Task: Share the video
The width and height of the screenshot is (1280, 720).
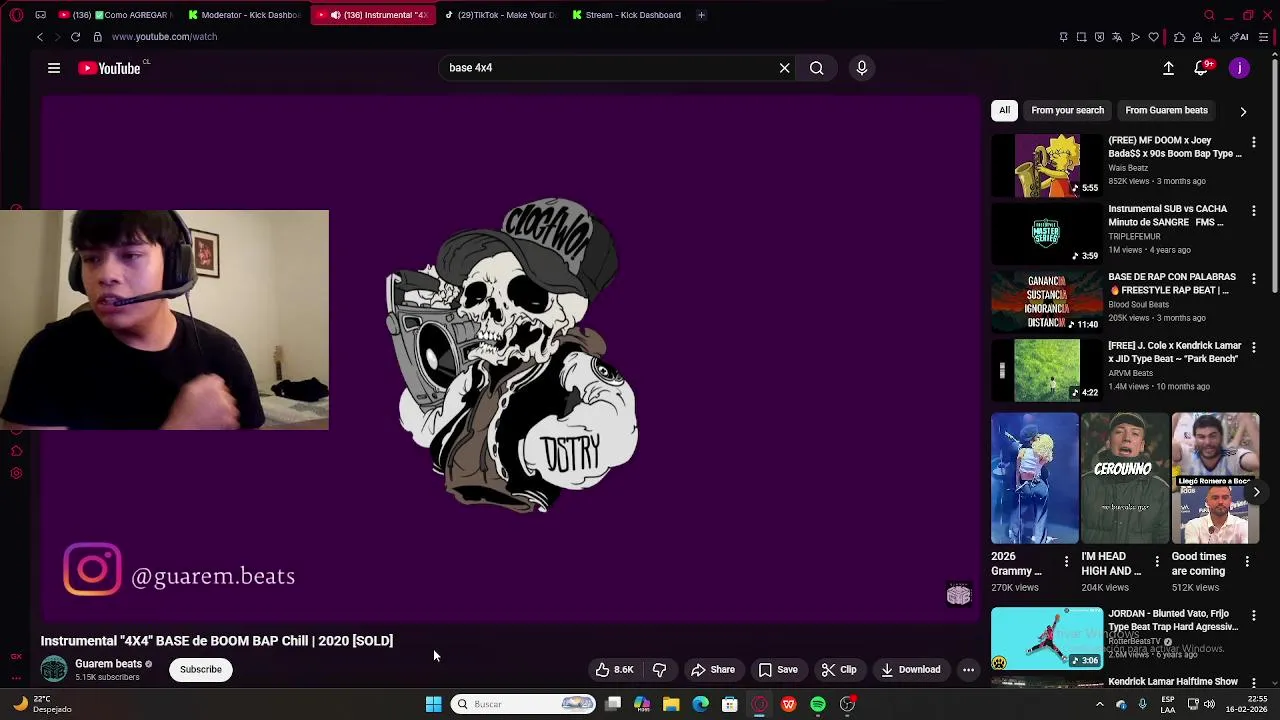Action: (x=713, y=670)
